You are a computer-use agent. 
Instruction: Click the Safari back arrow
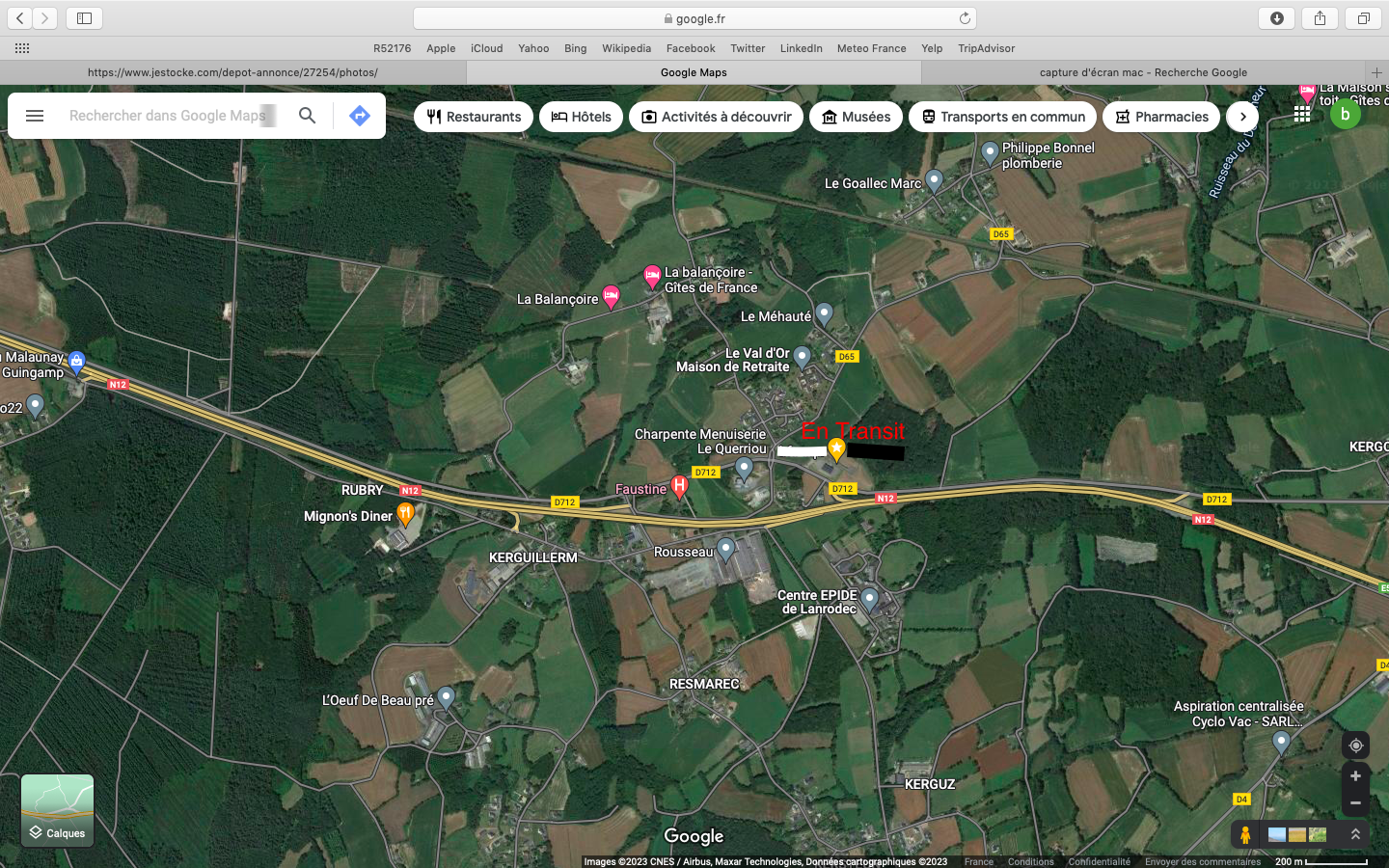[x=20, y=18]
